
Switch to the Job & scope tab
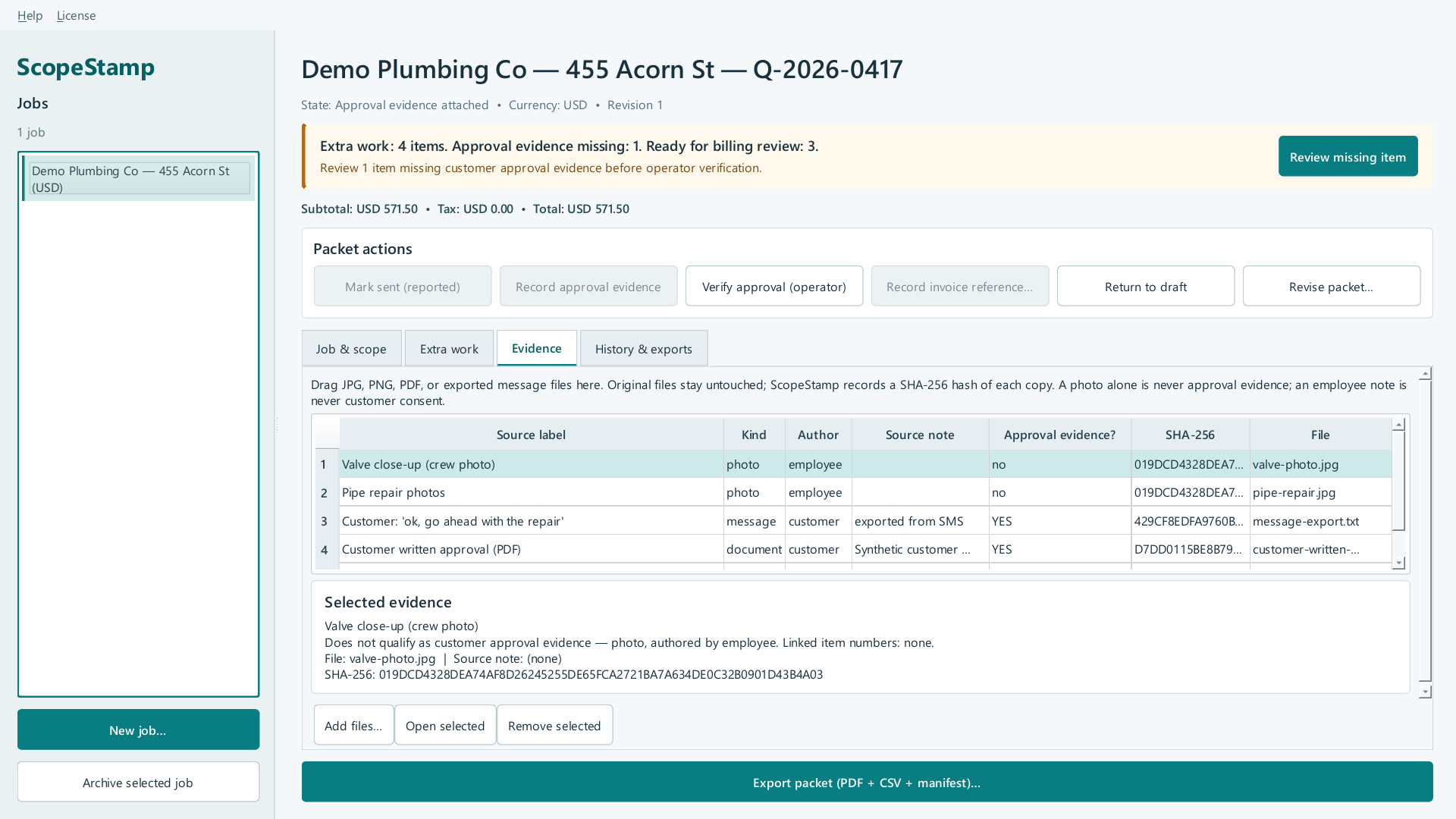point(351,349)
